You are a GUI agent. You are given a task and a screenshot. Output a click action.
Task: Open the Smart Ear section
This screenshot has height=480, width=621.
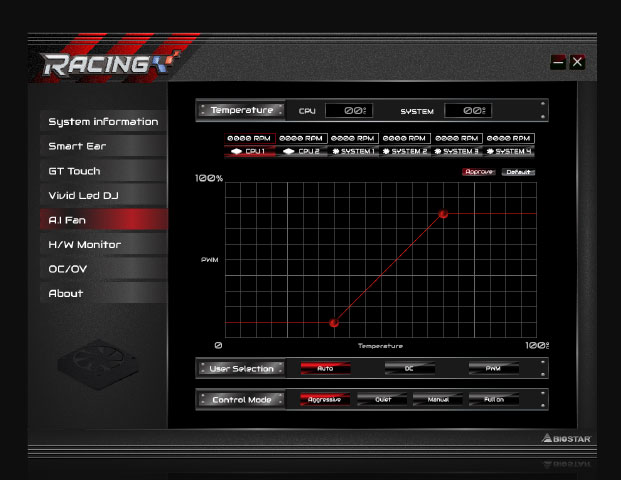tap(103, 146)
